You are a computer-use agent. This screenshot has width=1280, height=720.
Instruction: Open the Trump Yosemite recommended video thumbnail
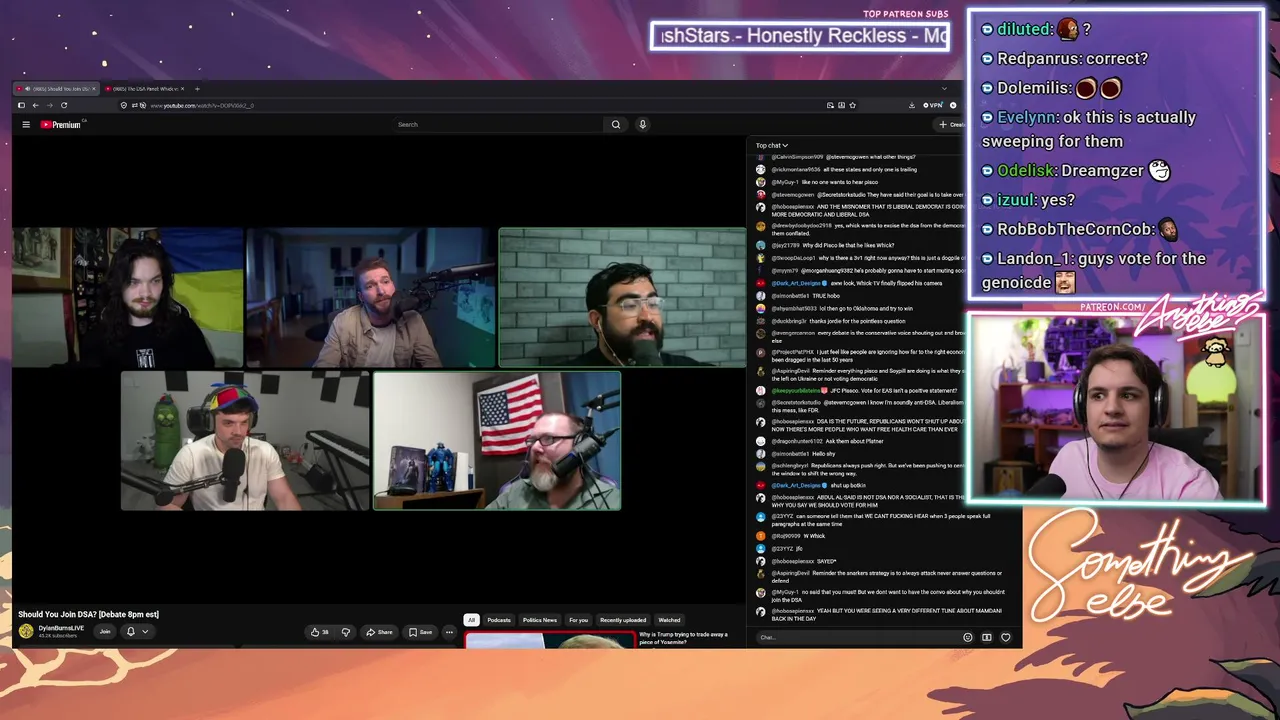tap(549, 640)
